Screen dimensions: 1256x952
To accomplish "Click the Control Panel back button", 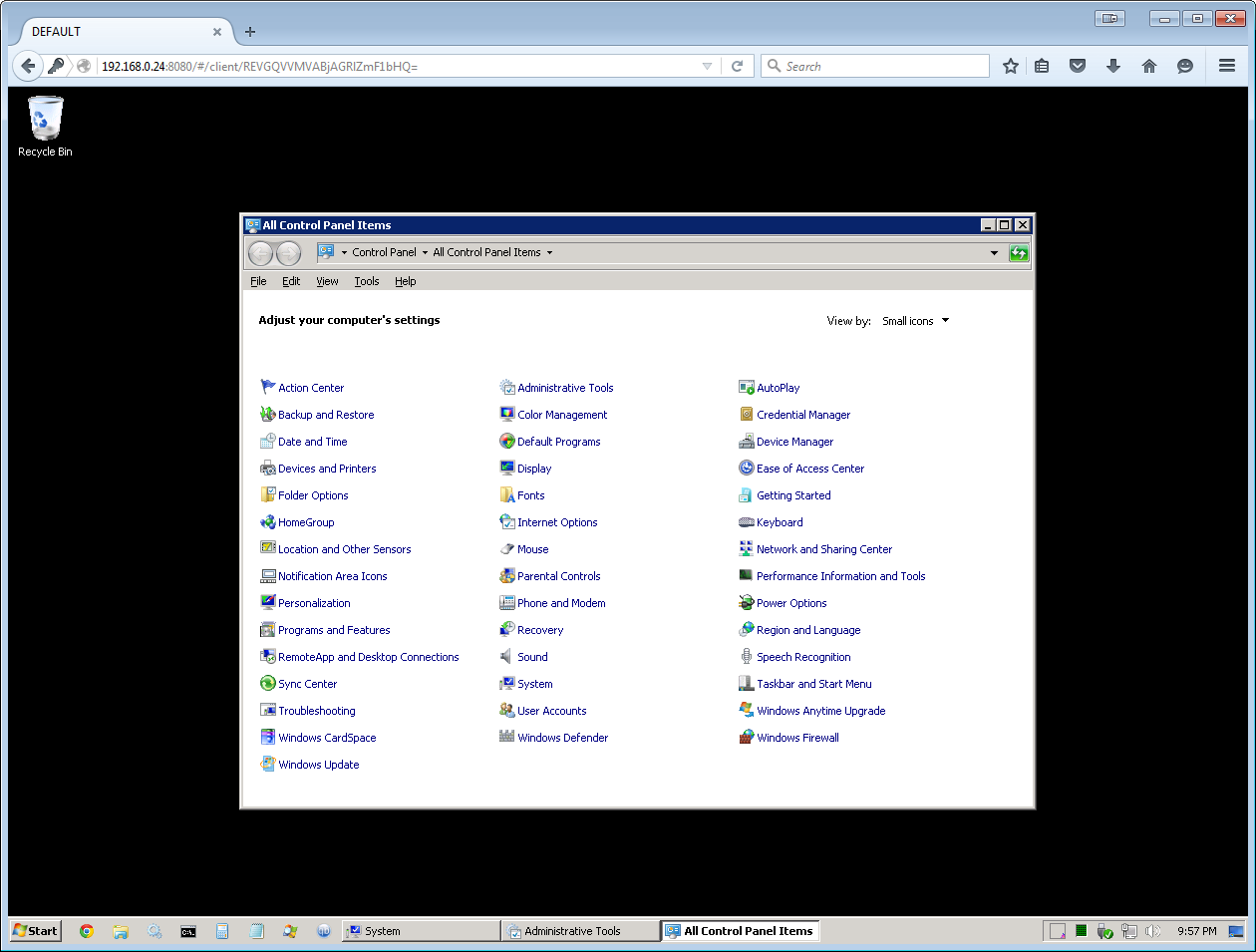I will (x=260, y=253).
